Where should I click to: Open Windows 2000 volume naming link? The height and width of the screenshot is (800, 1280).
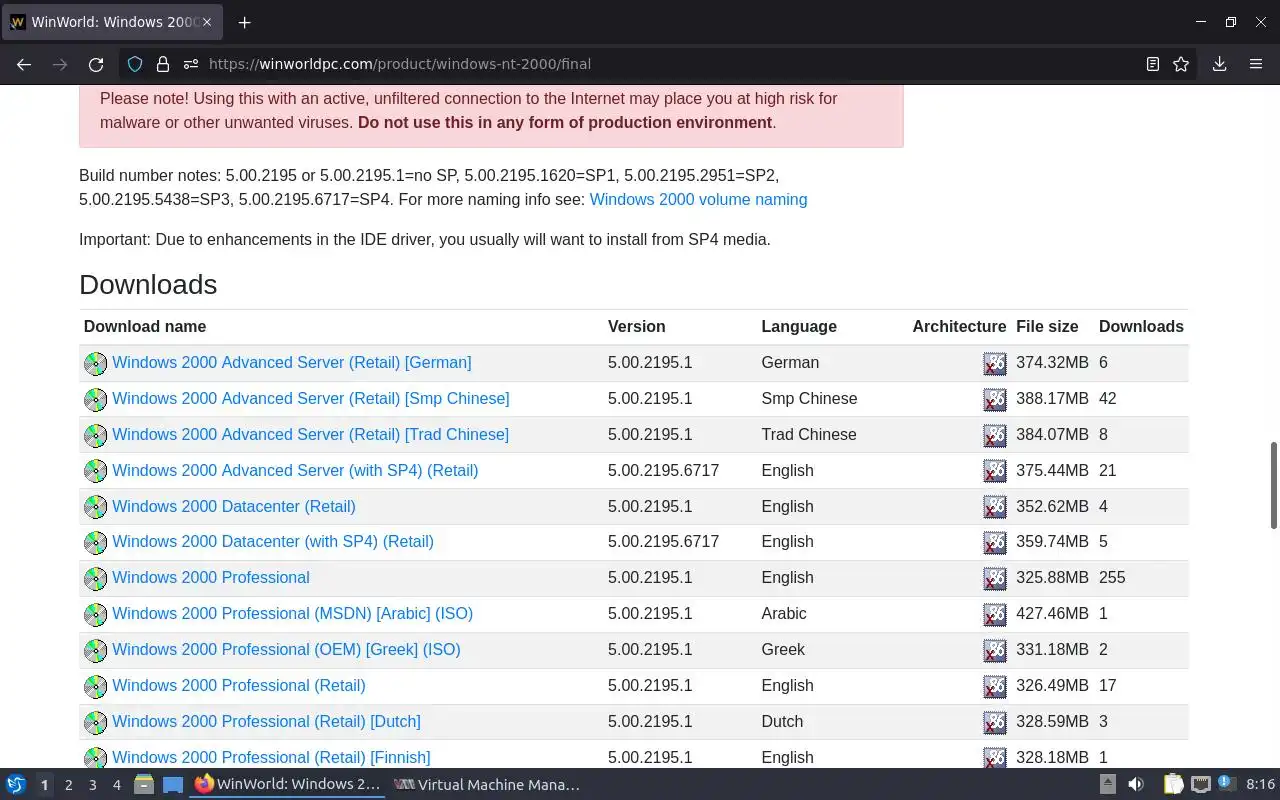[x=698, y=199]
